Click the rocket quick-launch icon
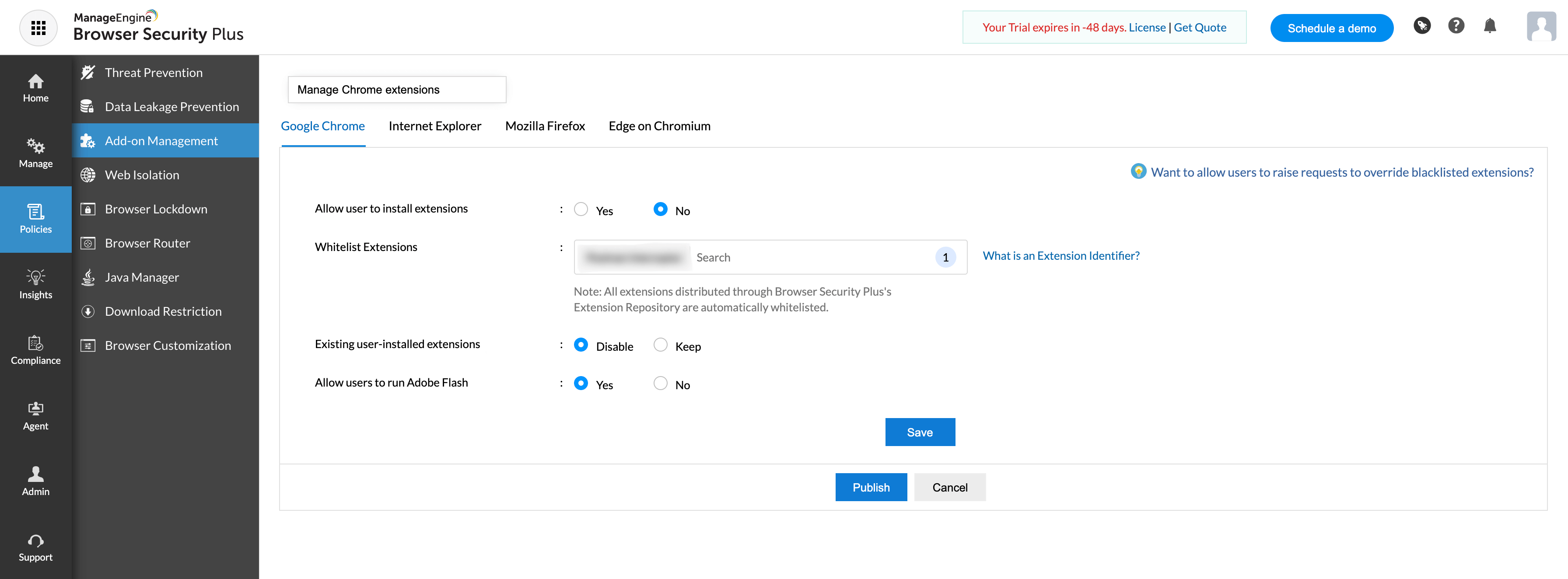Image resolution: width=1568 pixels, height=579 pixels. 1421,26
